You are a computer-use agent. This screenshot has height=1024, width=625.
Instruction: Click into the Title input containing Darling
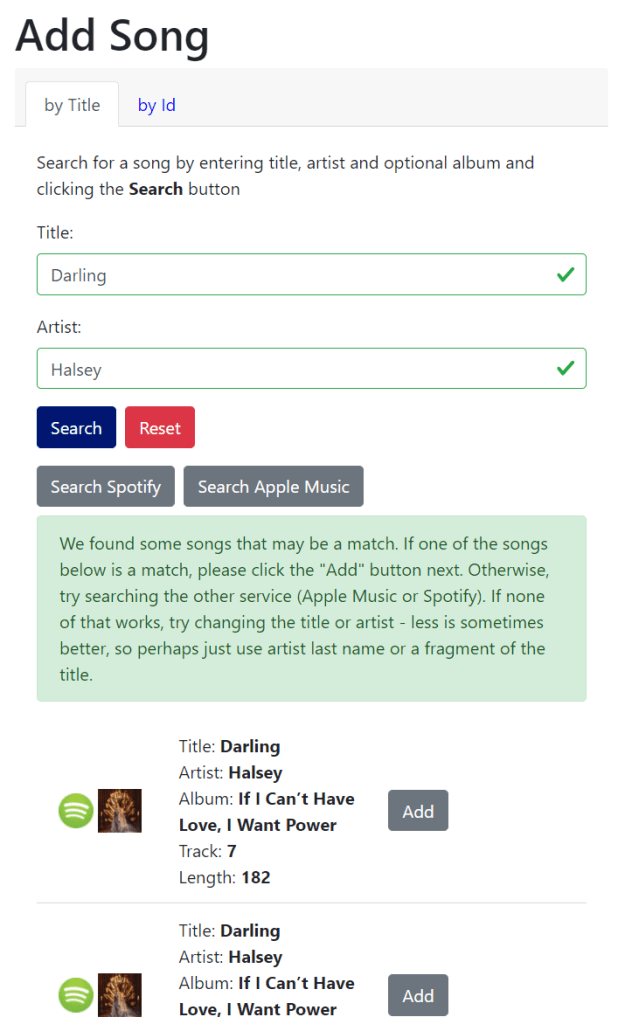point(290,275)
